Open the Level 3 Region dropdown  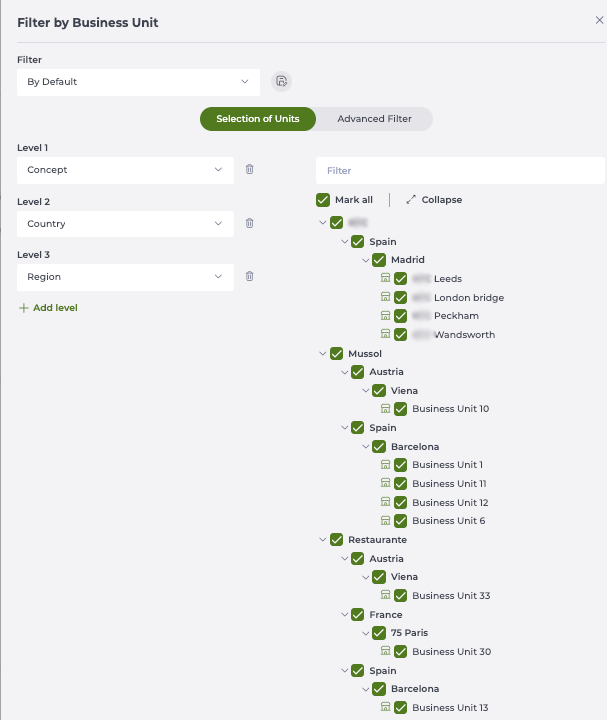pyautogui.click(x=125, y=277)
